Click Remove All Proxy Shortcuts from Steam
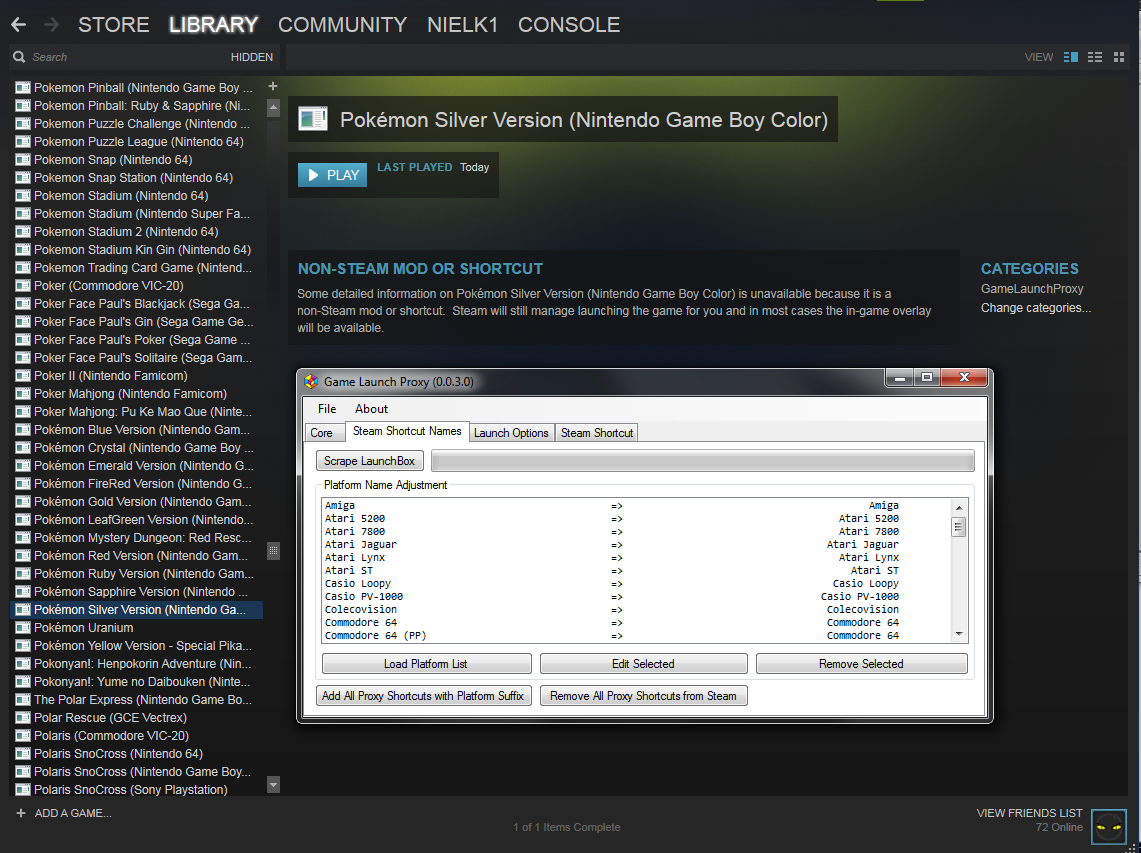Screen dimensions: 1141x853 point(643,696)
